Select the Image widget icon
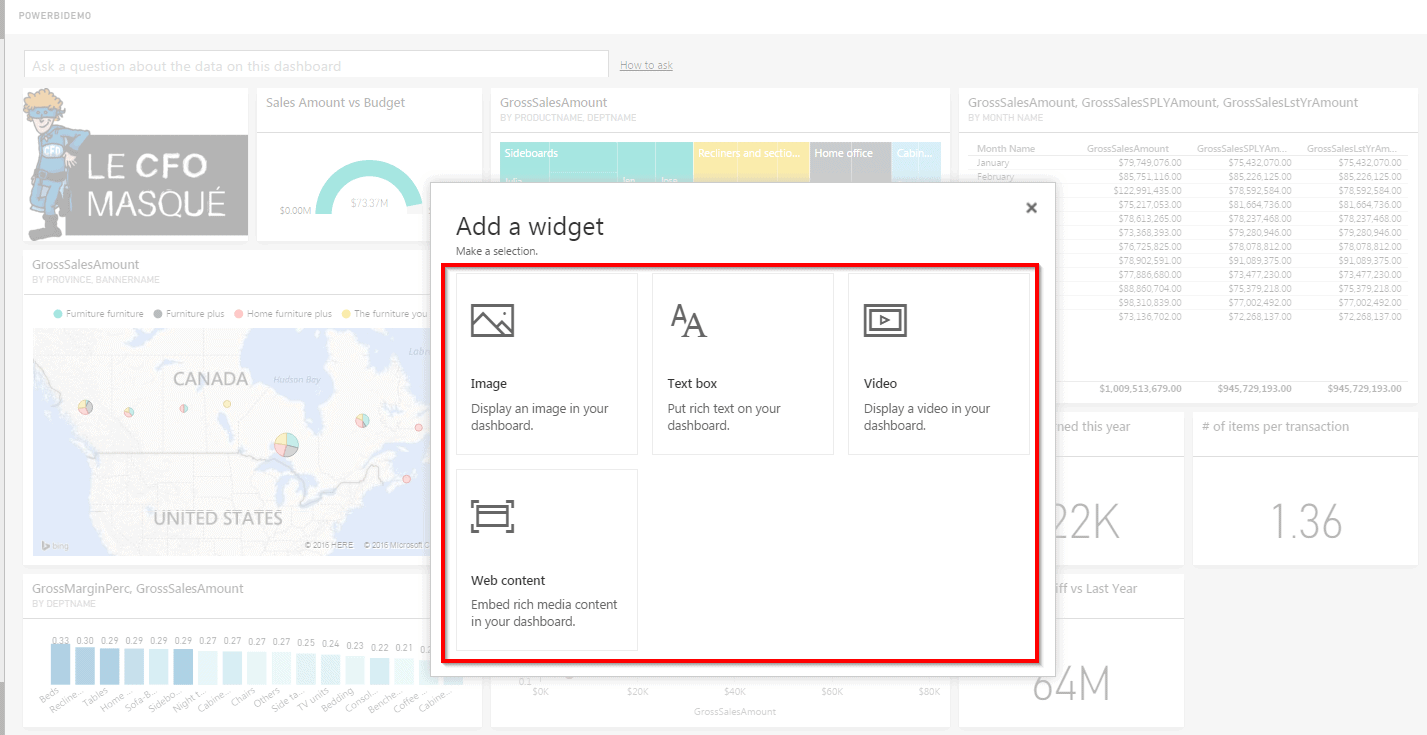Screen dimensions: 1427x735 tap(492, 320)
